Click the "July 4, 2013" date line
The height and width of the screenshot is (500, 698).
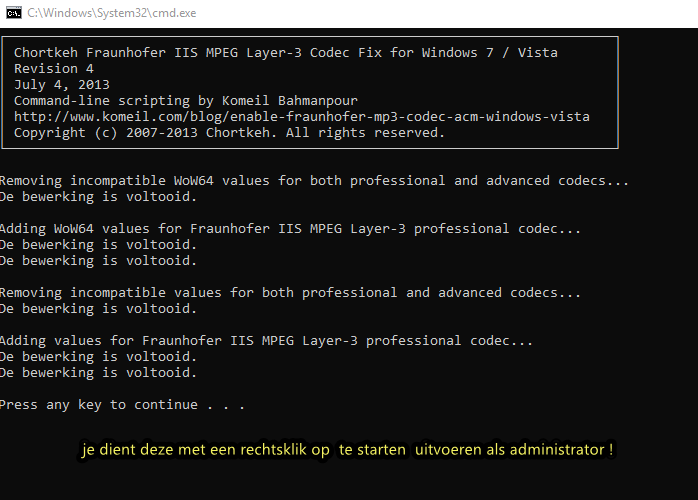(62, 84)
